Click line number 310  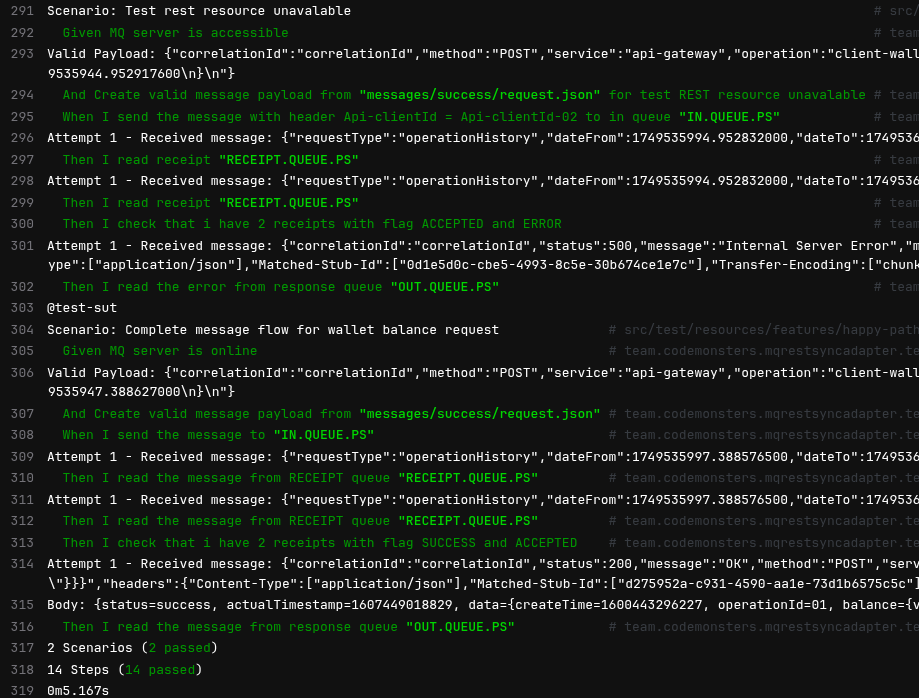pyautogui.click(x=22, y=478)
